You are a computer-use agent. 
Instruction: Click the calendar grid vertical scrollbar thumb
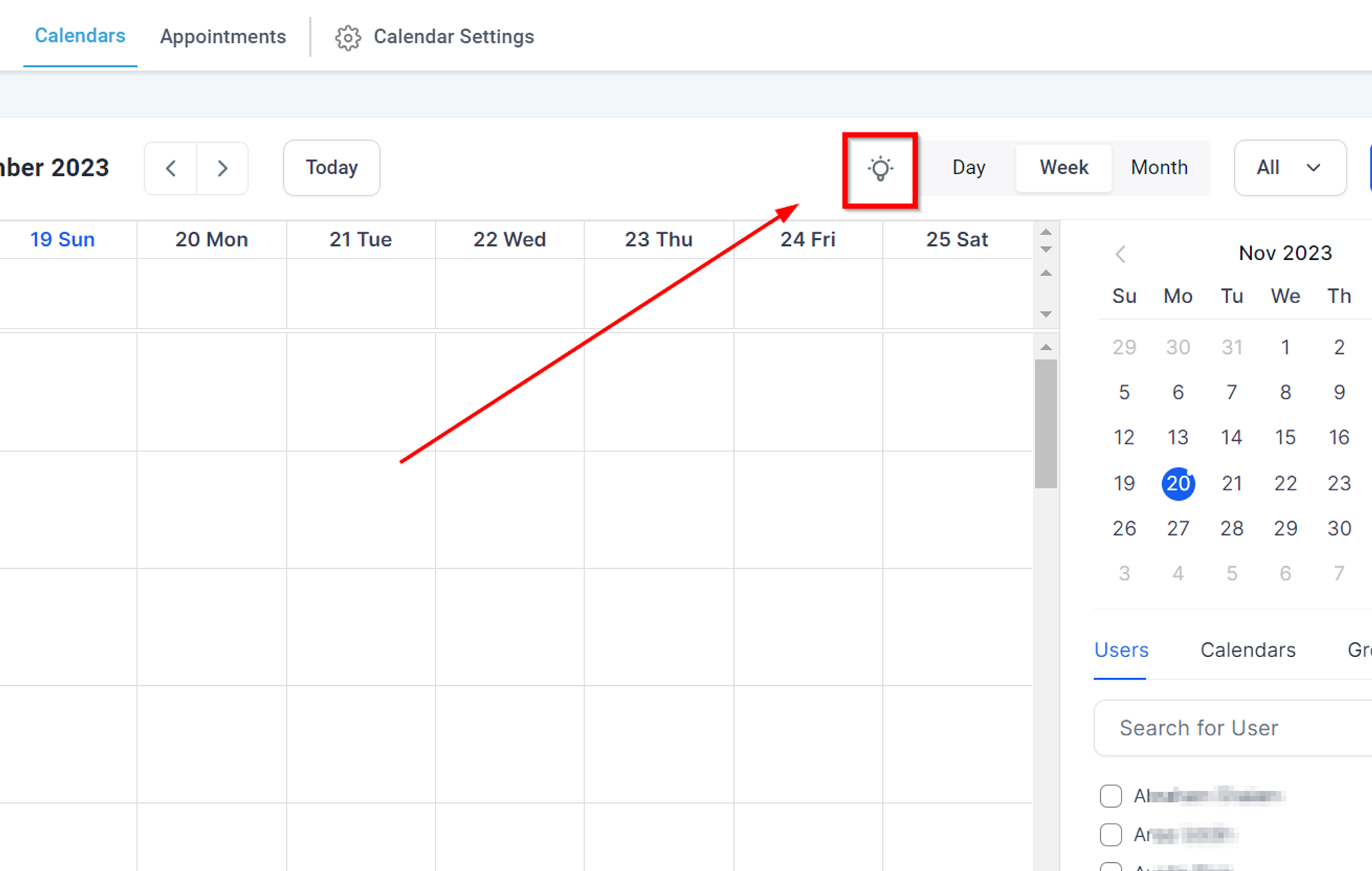[1045, 424]
